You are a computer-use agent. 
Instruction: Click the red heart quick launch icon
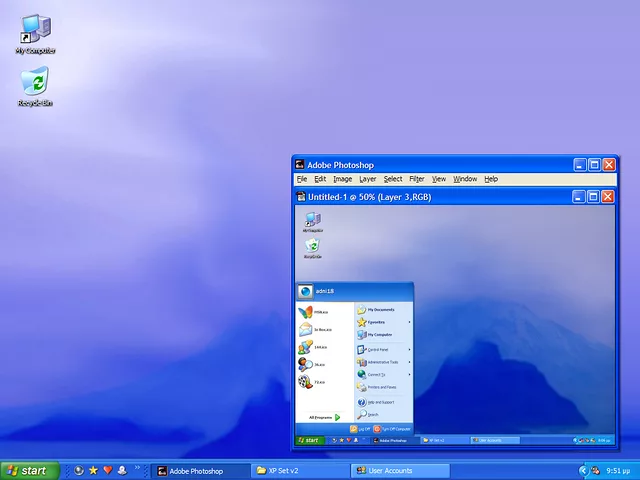(108, 470)
